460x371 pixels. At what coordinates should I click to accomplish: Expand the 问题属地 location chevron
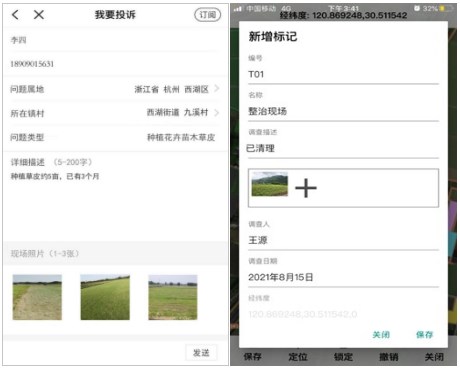217,89
